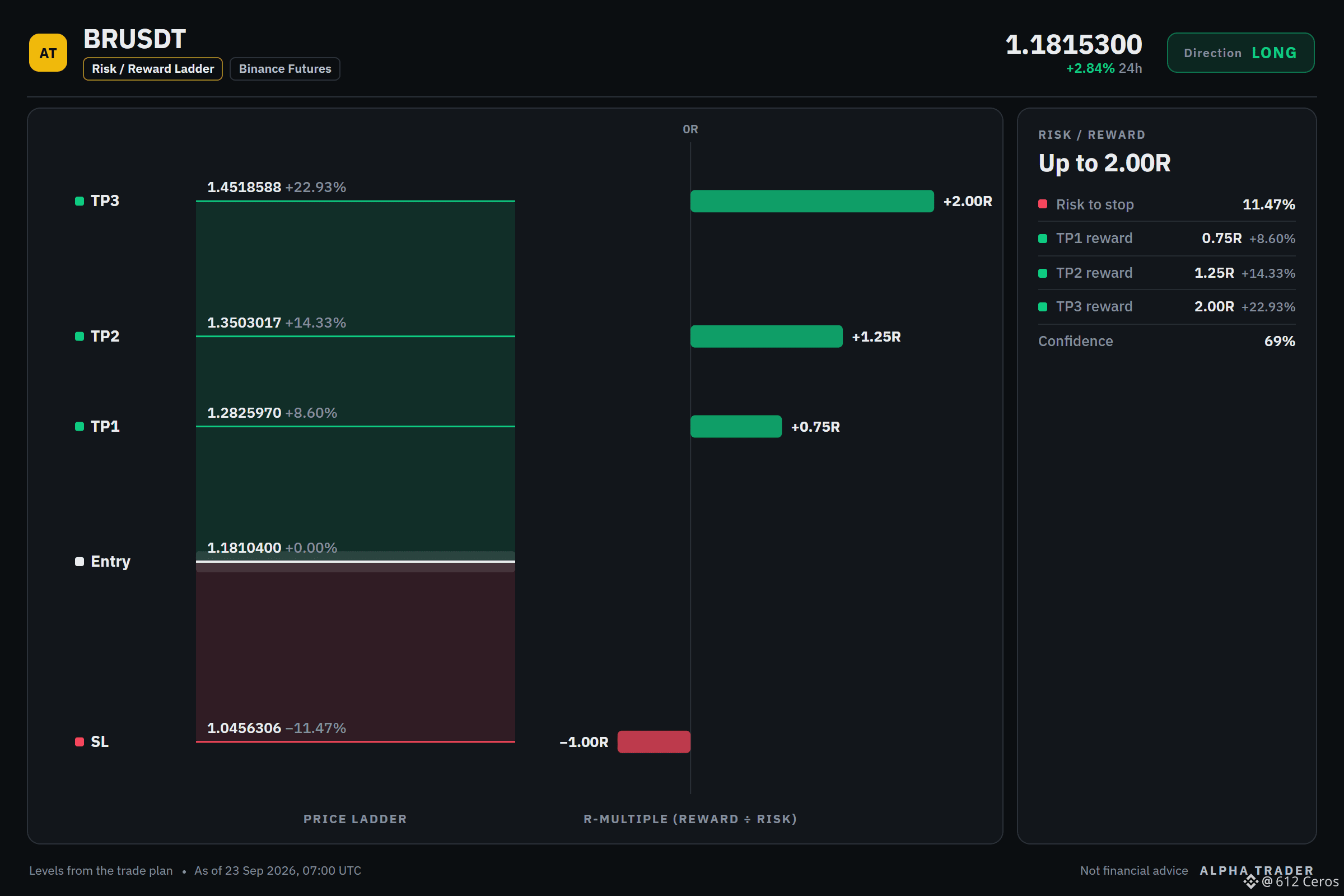Click the TP3 price 1.4518588 label

pos(244,188)
